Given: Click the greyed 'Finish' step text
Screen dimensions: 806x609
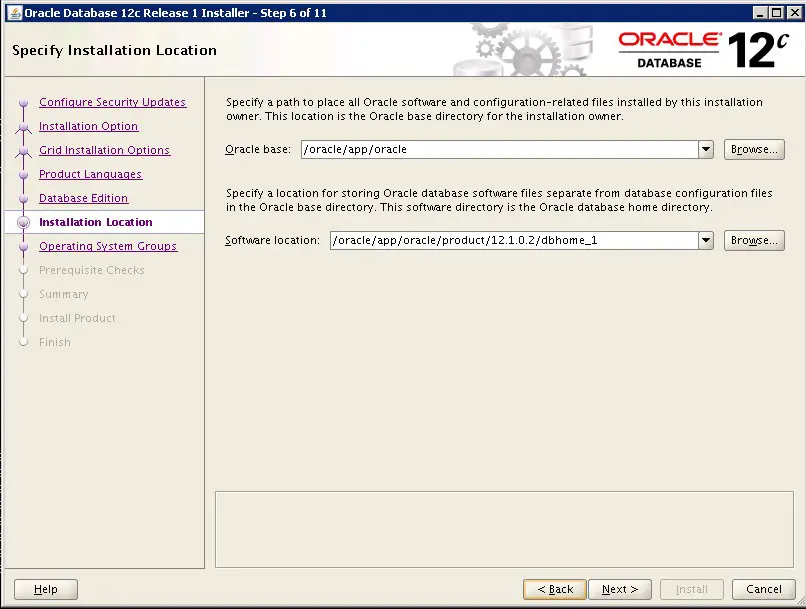Looking at the screenshot, I should [x=55, y=342].
